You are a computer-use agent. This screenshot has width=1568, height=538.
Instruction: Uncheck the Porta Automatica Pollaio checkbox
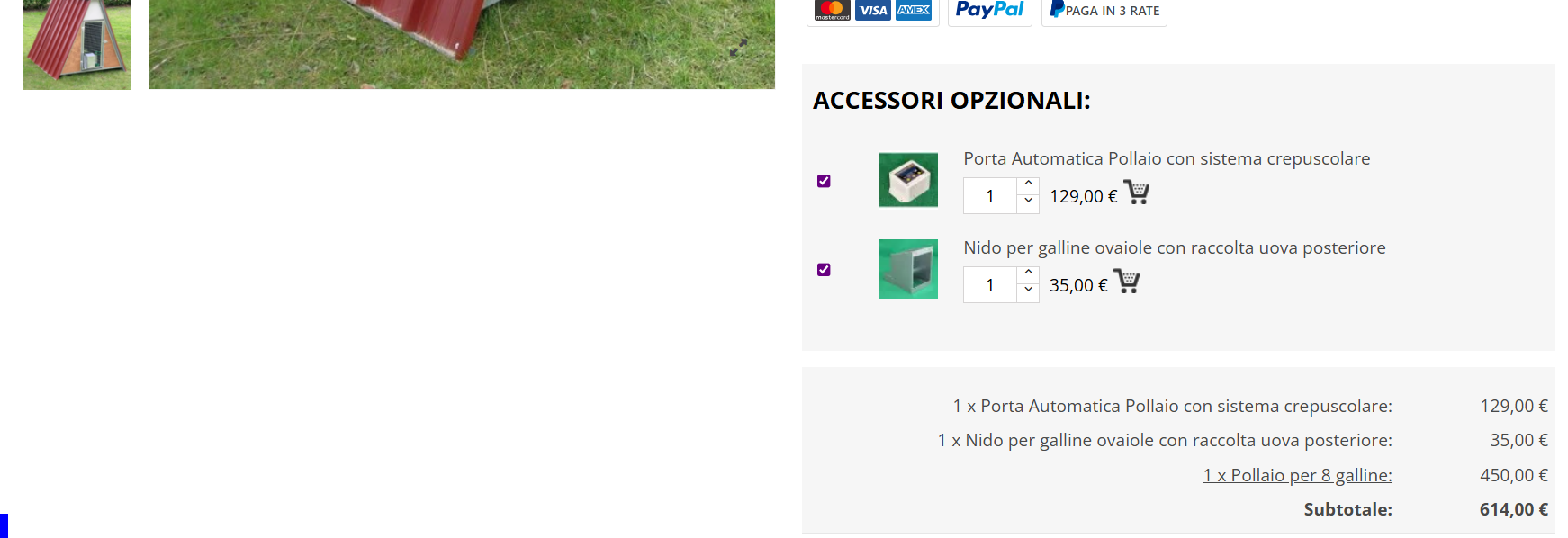(824, 181)
